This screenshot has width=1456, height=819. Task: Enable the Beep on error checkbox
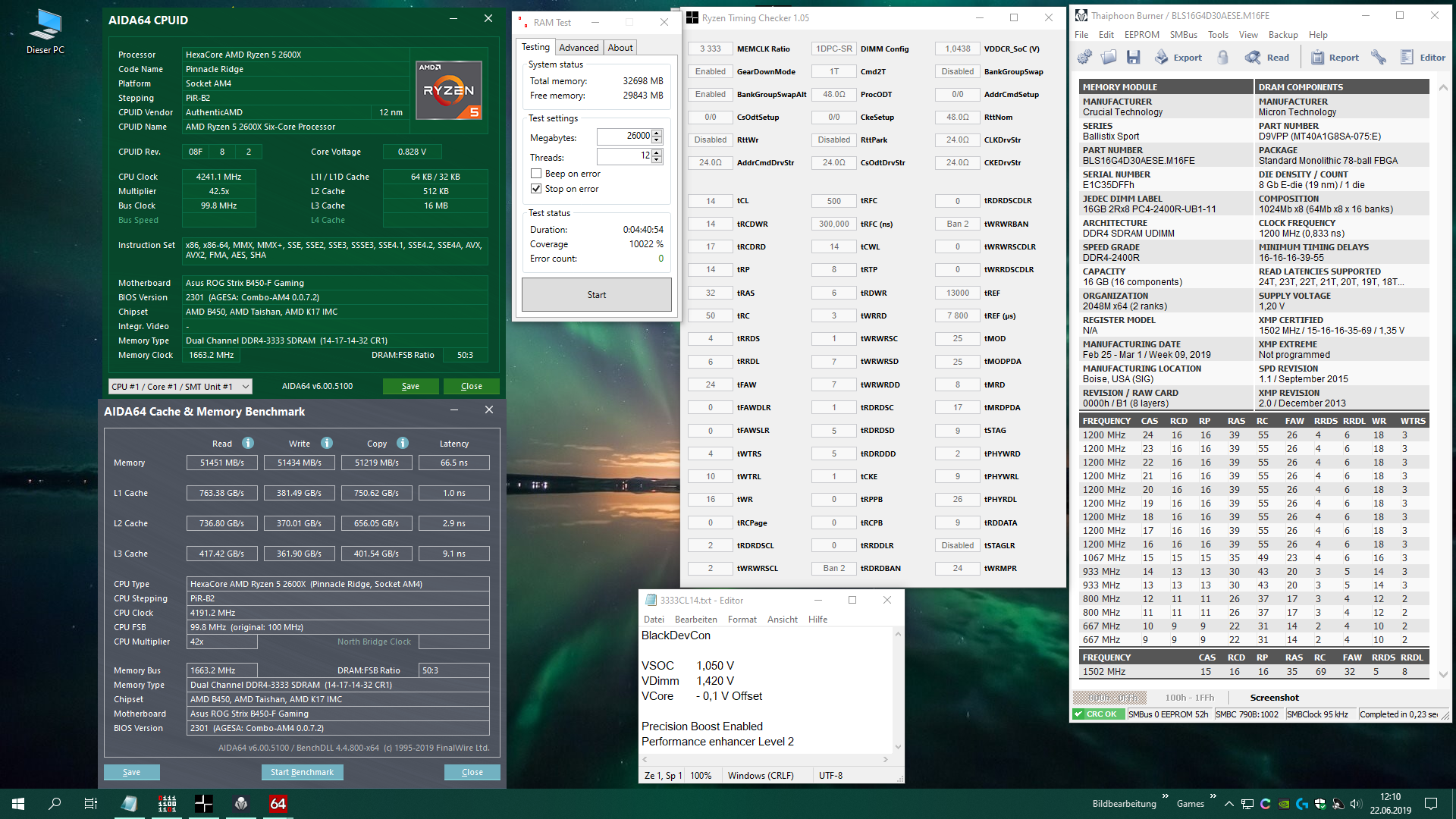pyautogui.click(x=536, y=174)
